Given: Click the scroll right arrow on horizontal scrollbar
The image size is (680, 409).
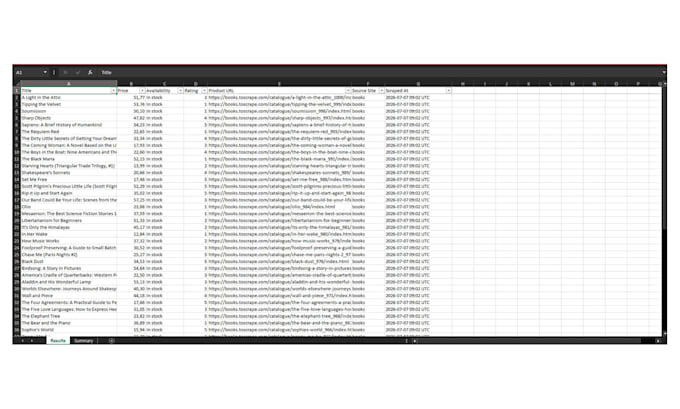Looking at the screenshot, I should coord(658,341).
